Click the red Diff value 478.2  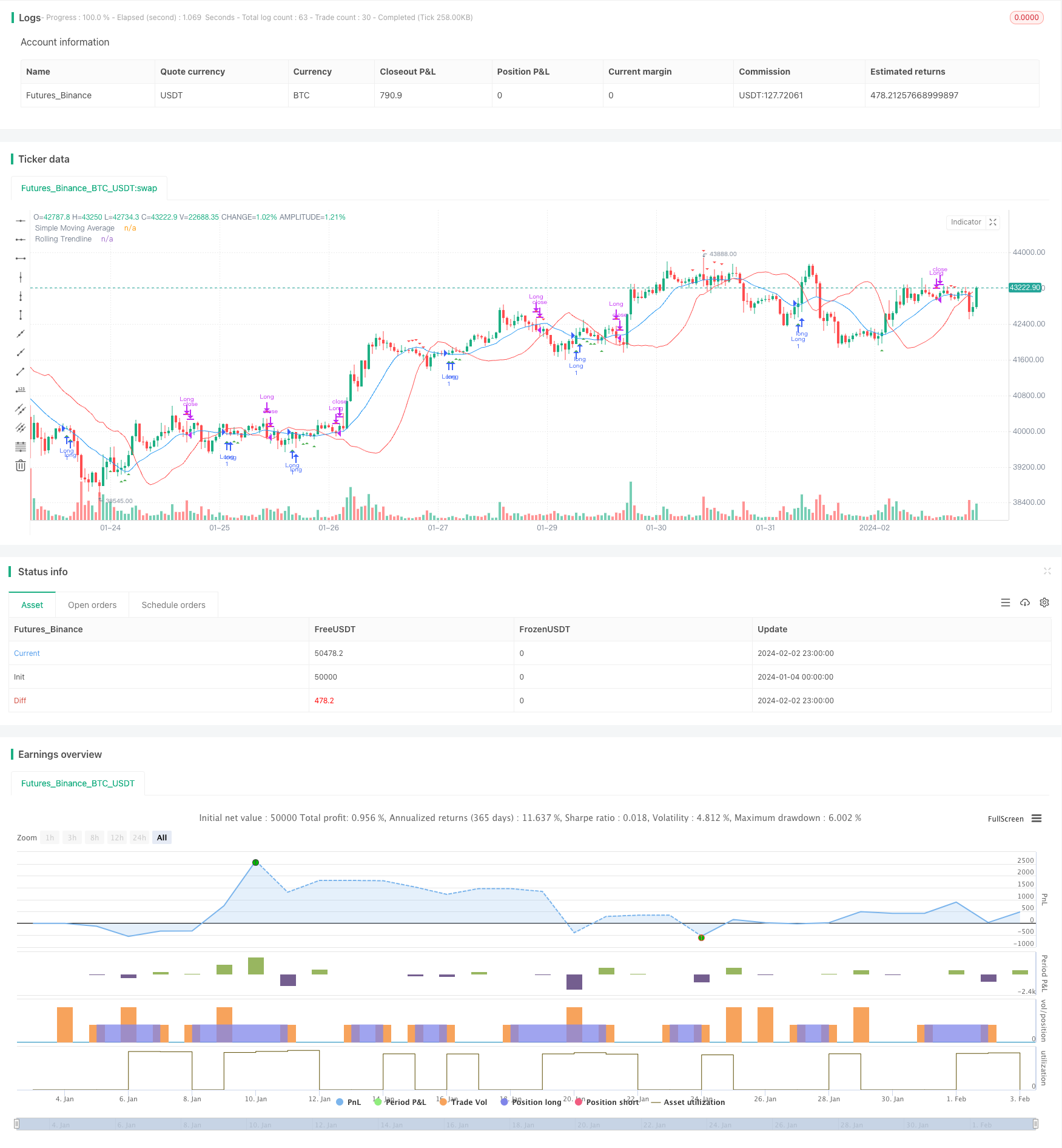(324, 701)
